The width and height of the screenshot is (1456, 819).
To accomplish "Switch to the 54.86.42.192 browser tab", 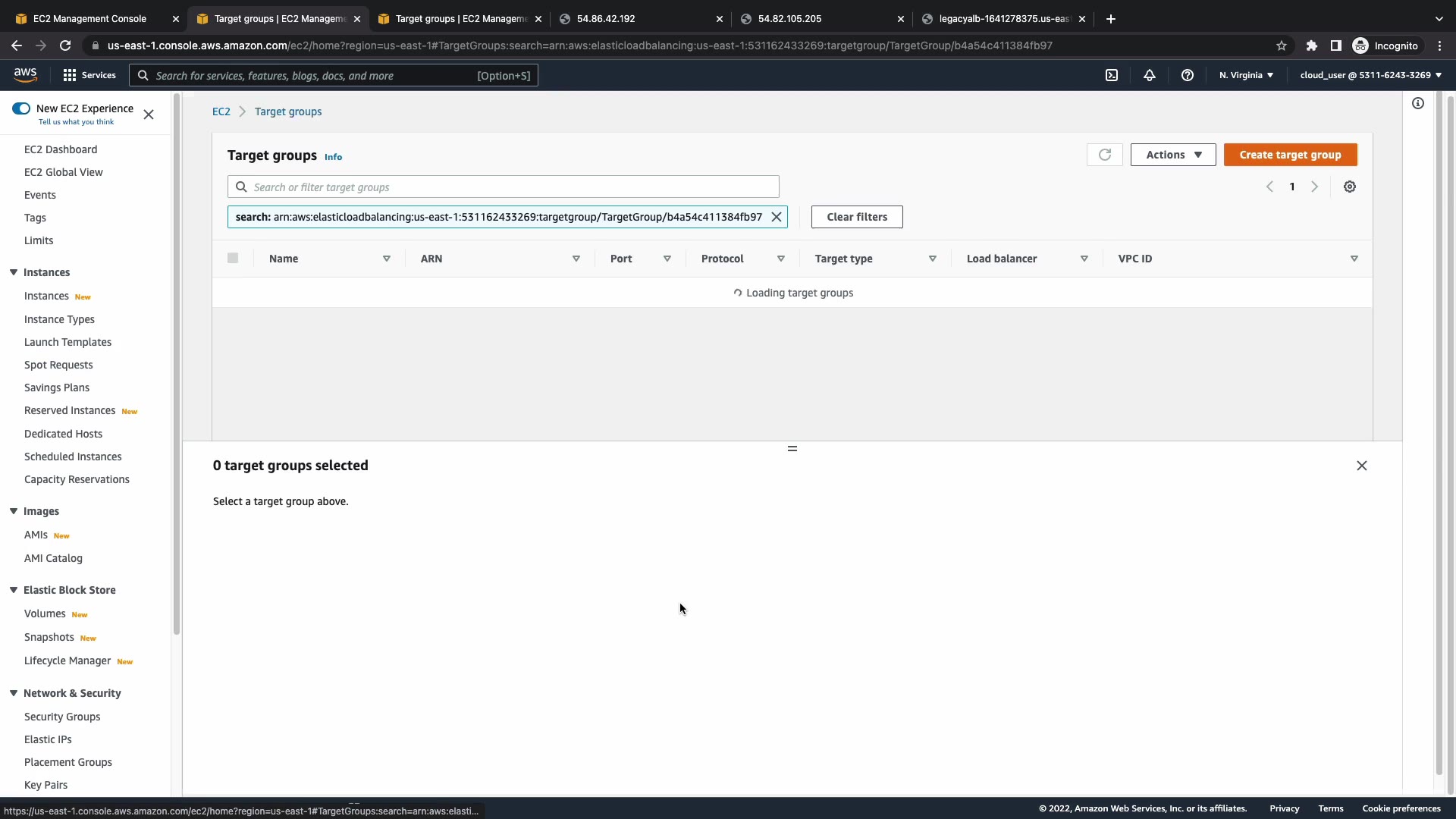I will point(637,19).
